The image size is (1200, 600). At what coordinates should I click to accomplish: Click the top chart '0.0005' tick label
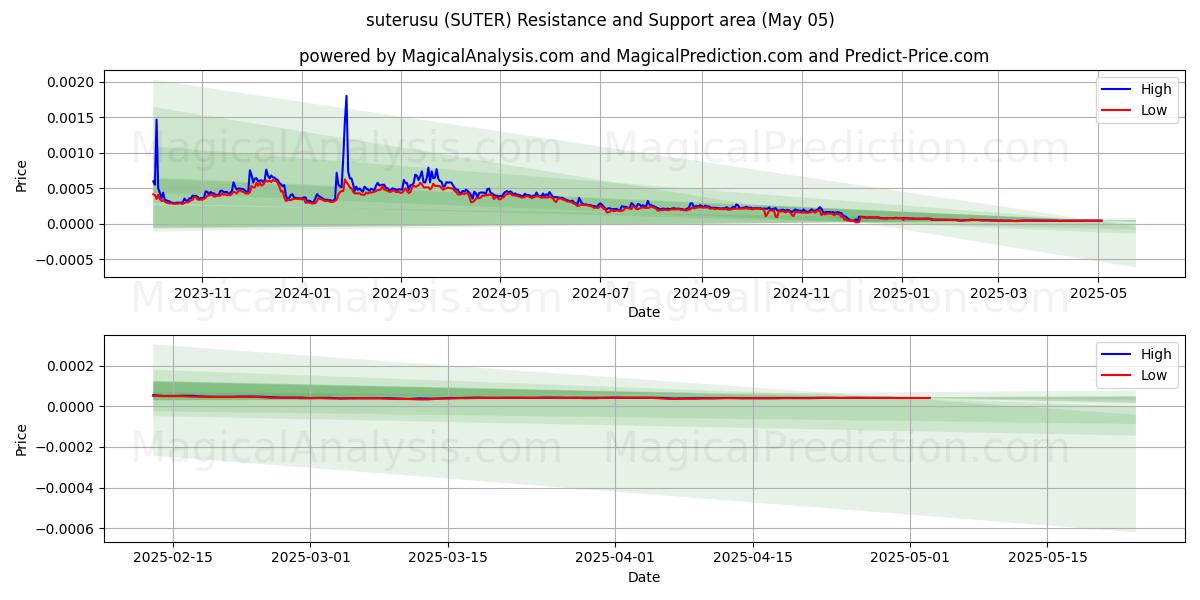[x=72, y=189]
